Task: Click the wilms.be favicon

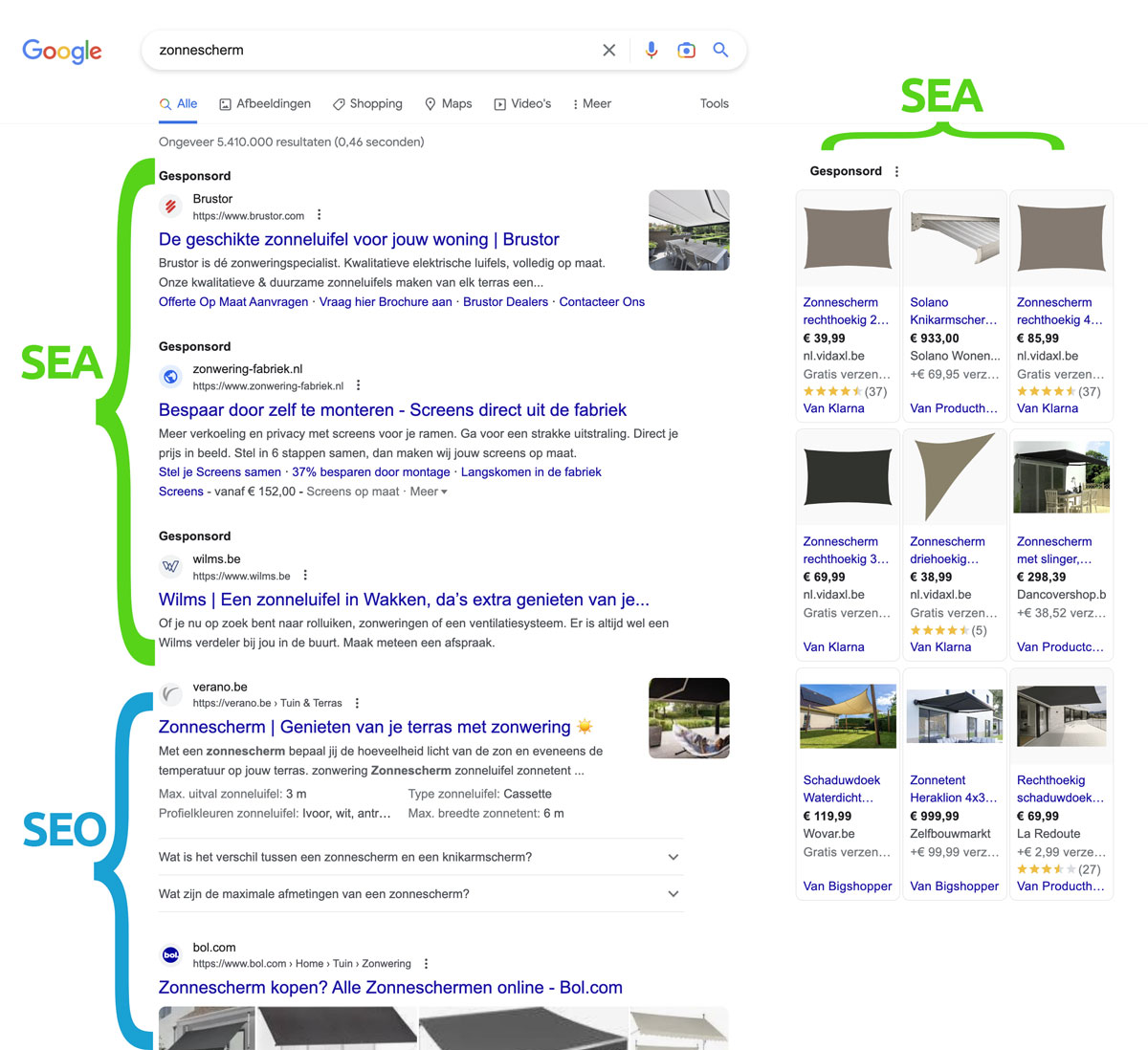Action: pos(170,566)
